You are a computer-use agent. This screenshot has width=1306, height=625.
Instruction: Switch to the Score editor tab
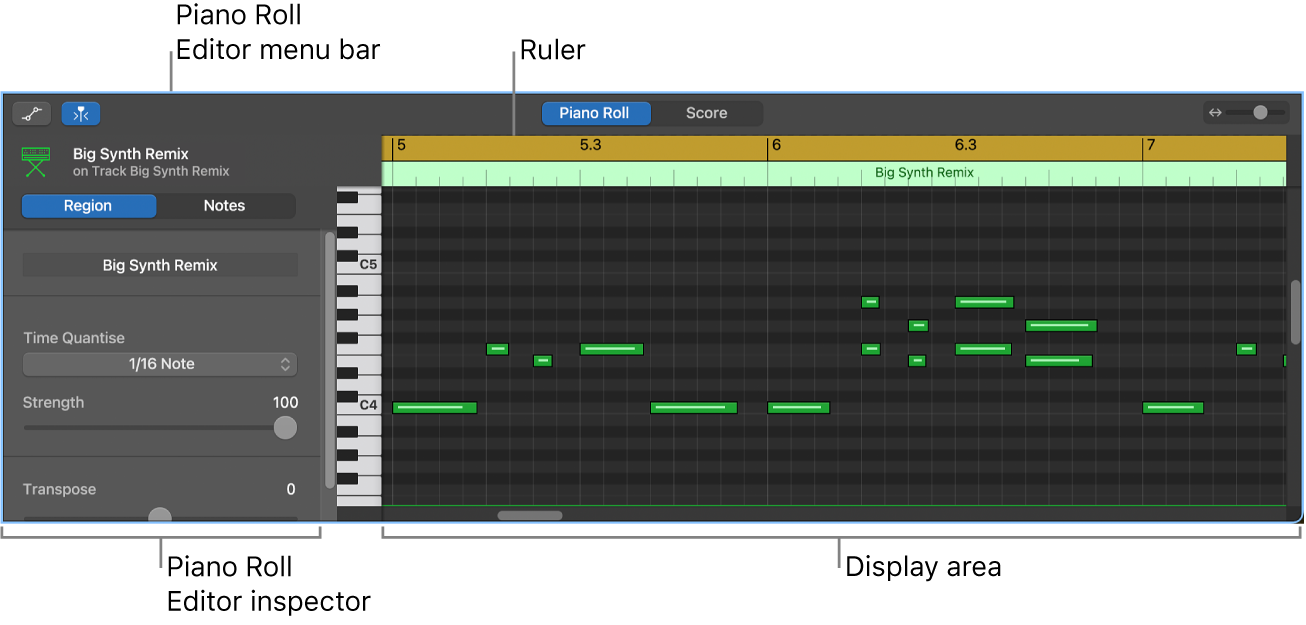[x=707, y=113]
